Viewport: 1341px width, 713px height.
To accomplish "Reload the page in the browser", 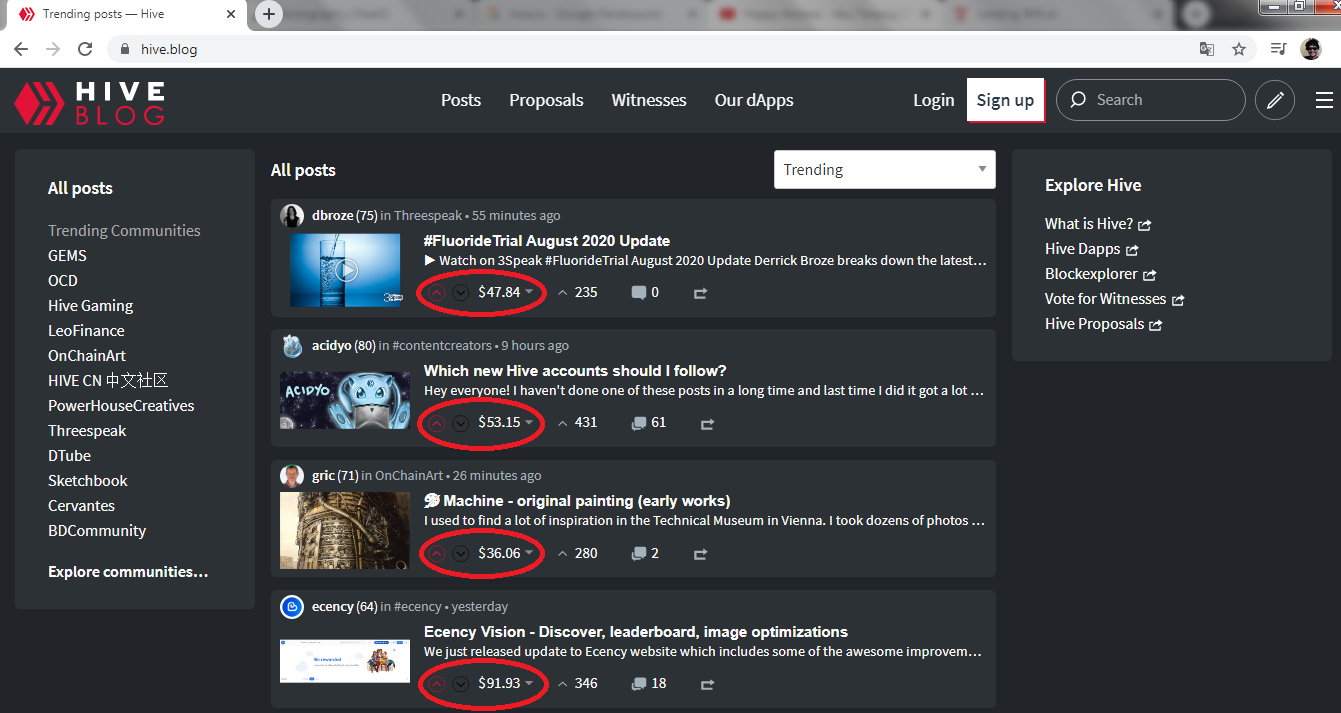I will point(85,49).
